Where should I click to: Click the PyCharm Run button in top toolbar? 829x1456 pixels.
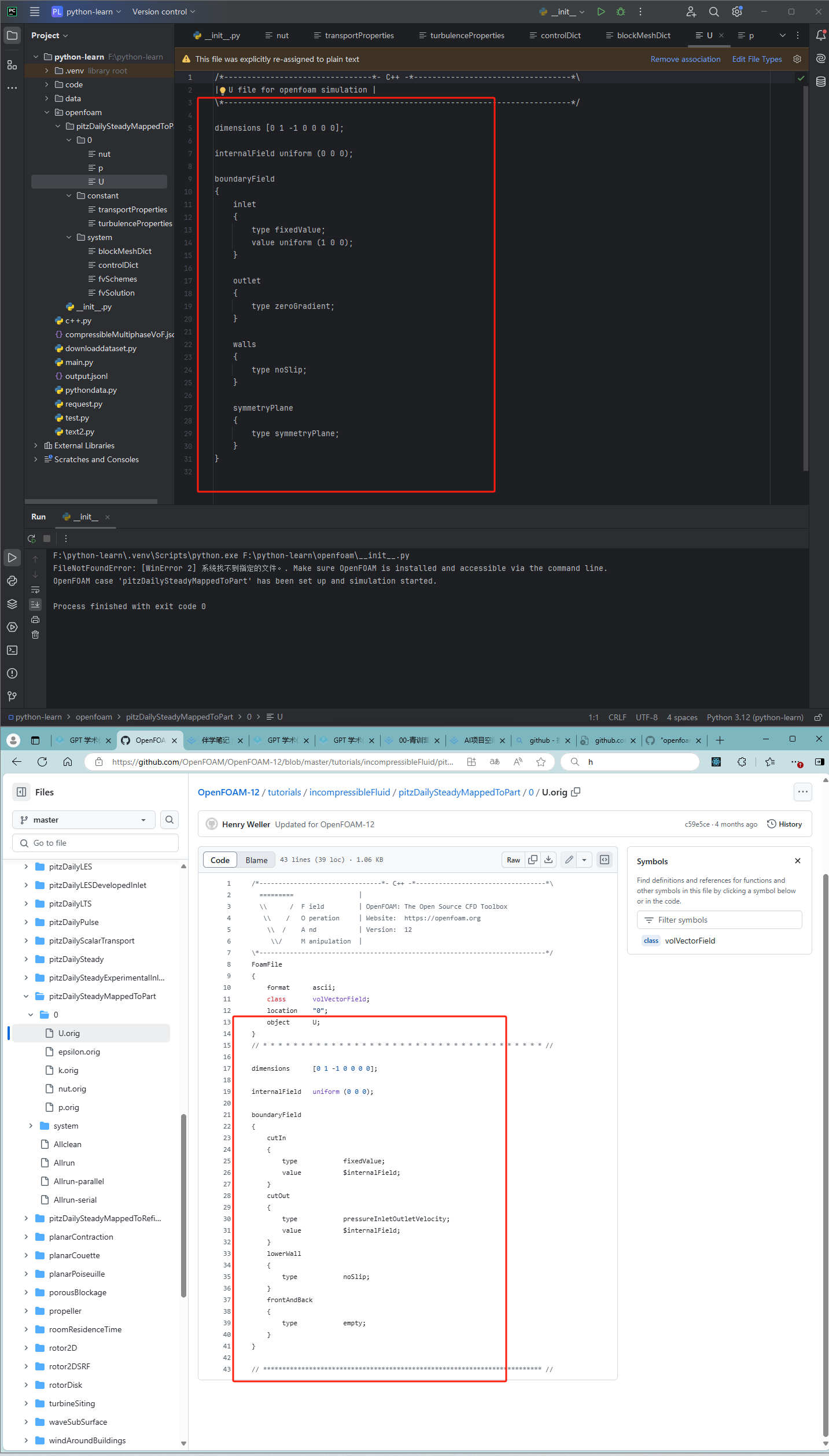(600, 12)
